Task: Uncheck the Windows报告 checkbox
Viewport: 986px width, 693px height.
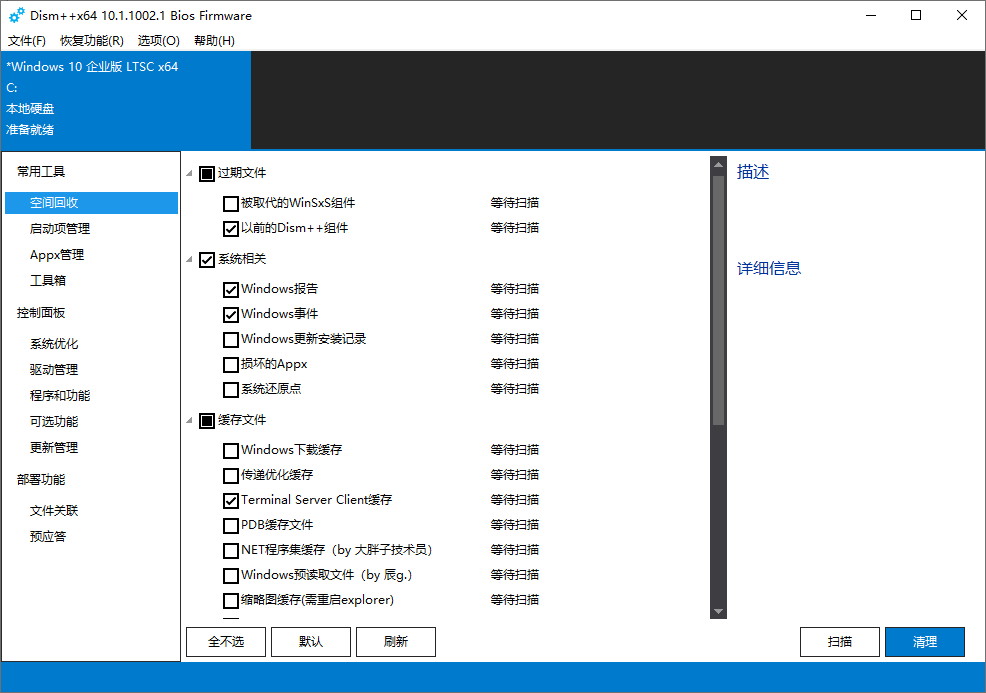Action: pos(231,290)
